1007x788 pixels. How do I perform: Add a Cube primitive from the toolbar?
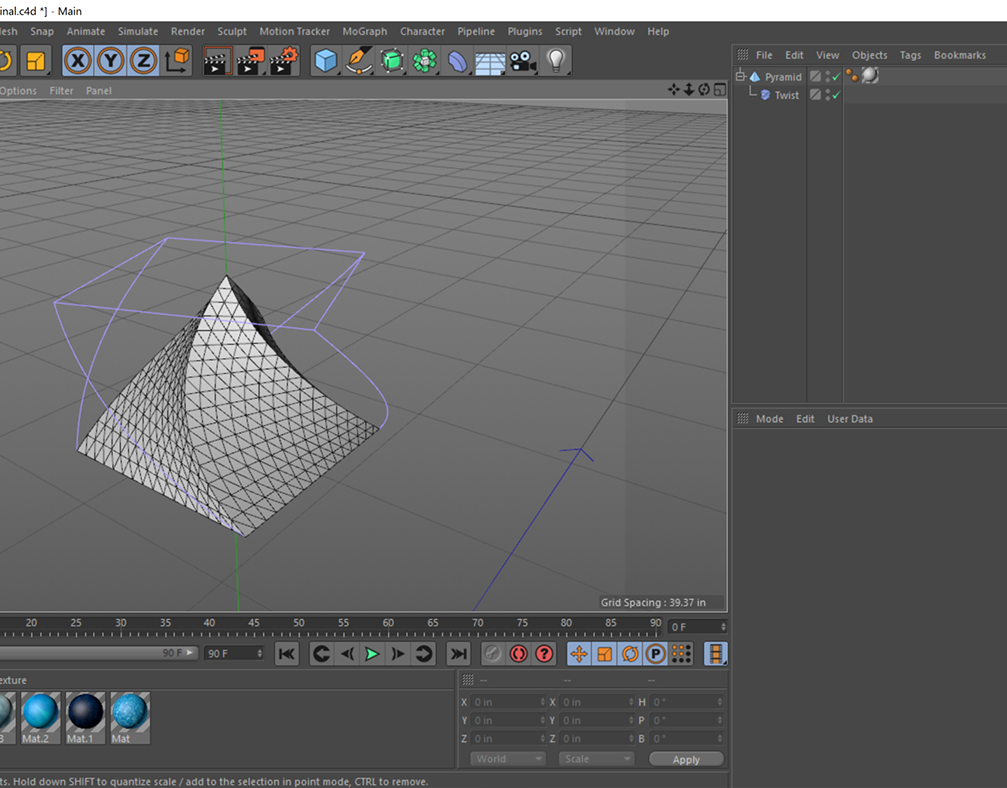pos(325,62)
